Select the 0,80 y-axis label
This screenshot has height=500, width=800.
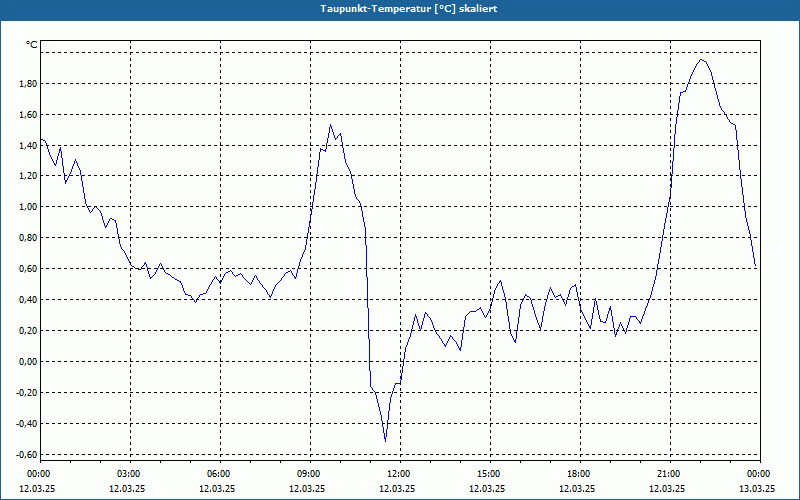coord(28,238)
